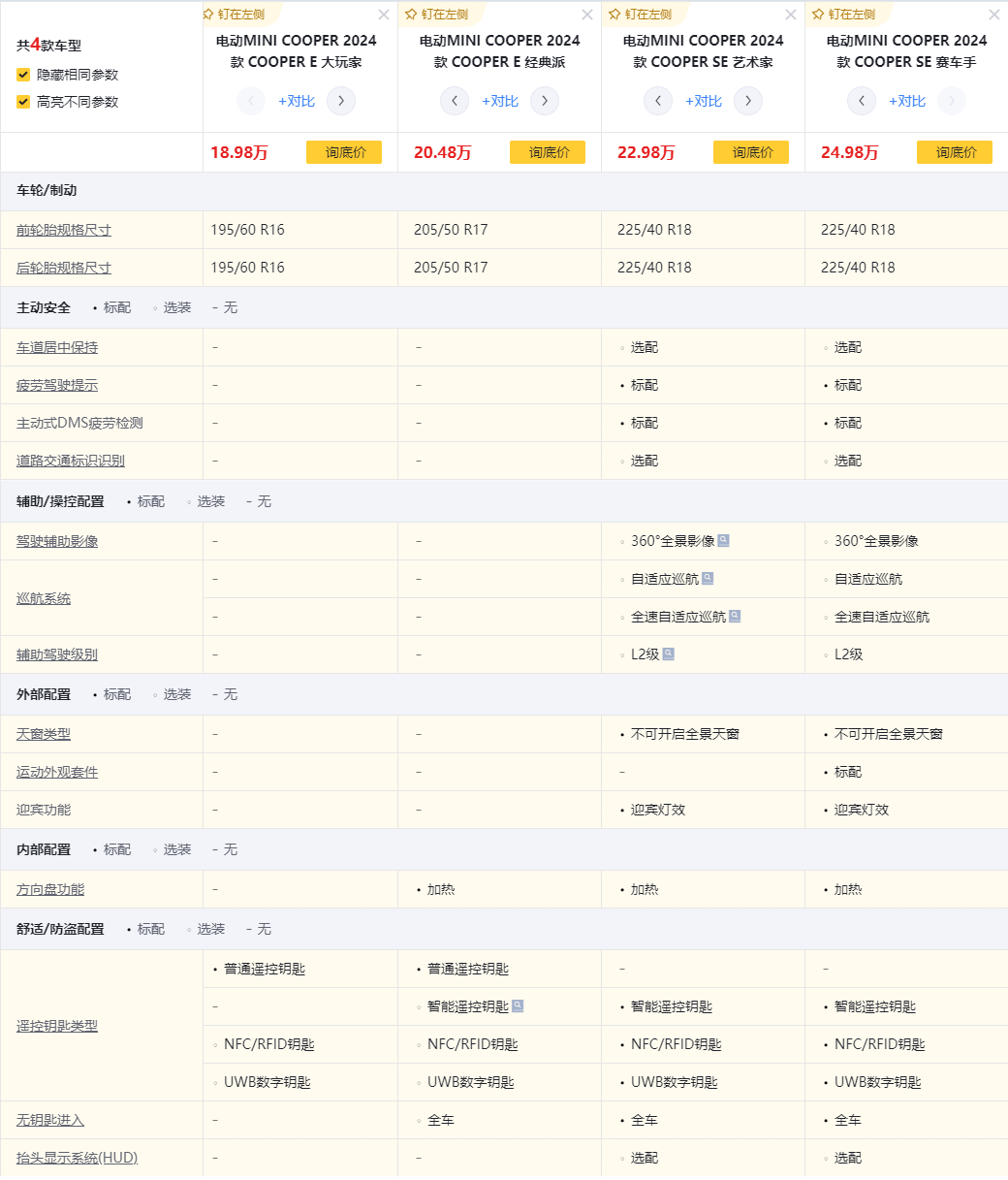Open 疲劳驾驶提示 parameter explanation
The height and width of the screenshot is (1180, 1008).
coord(57,385)
